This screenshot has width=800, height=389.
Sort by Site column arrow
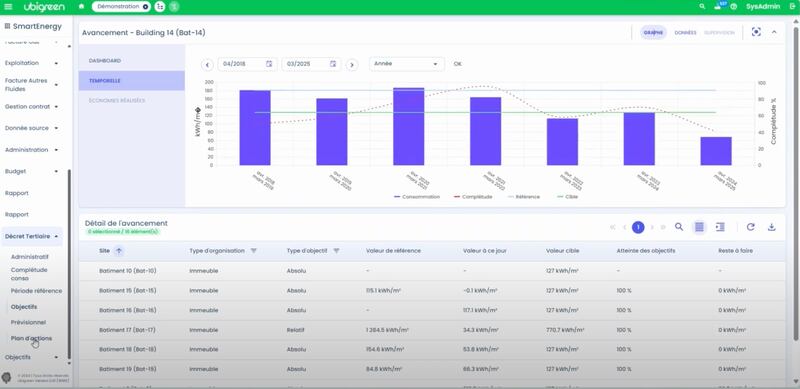[x=119, y=251]
